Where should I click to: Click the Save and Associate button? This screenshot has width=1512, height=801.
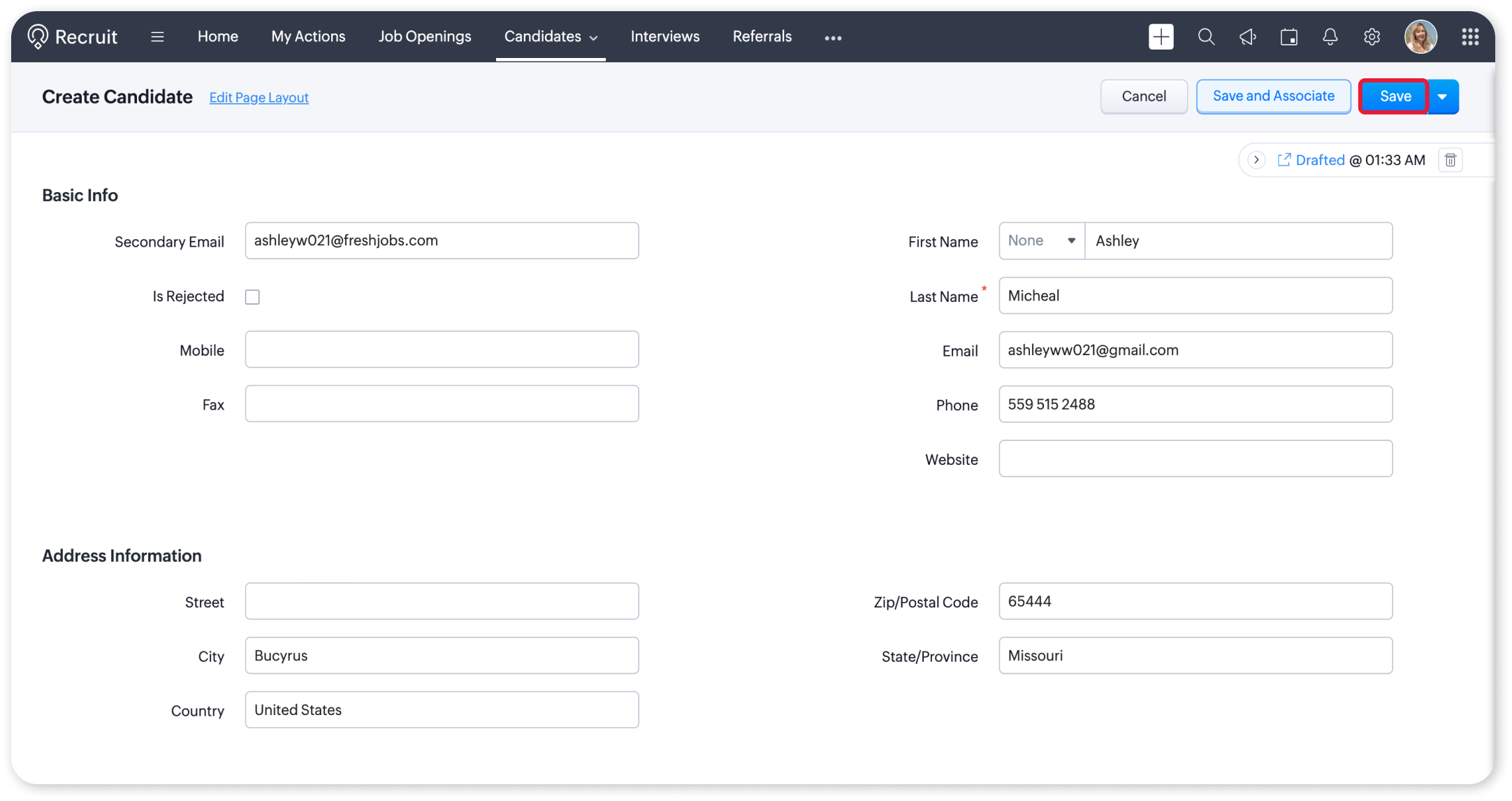click(x=1273, y=96)
